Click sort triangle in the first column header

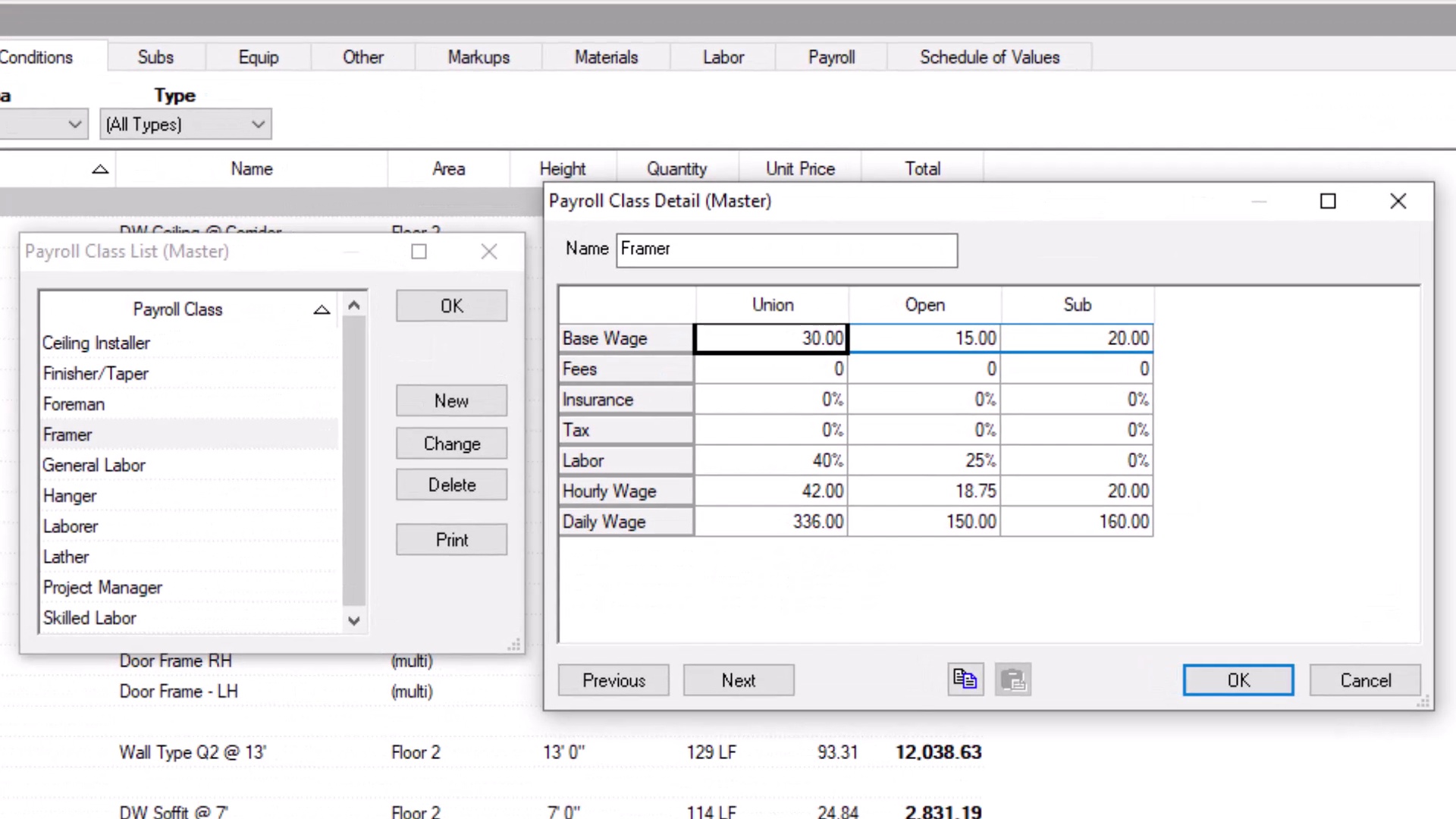pos(100,169)
